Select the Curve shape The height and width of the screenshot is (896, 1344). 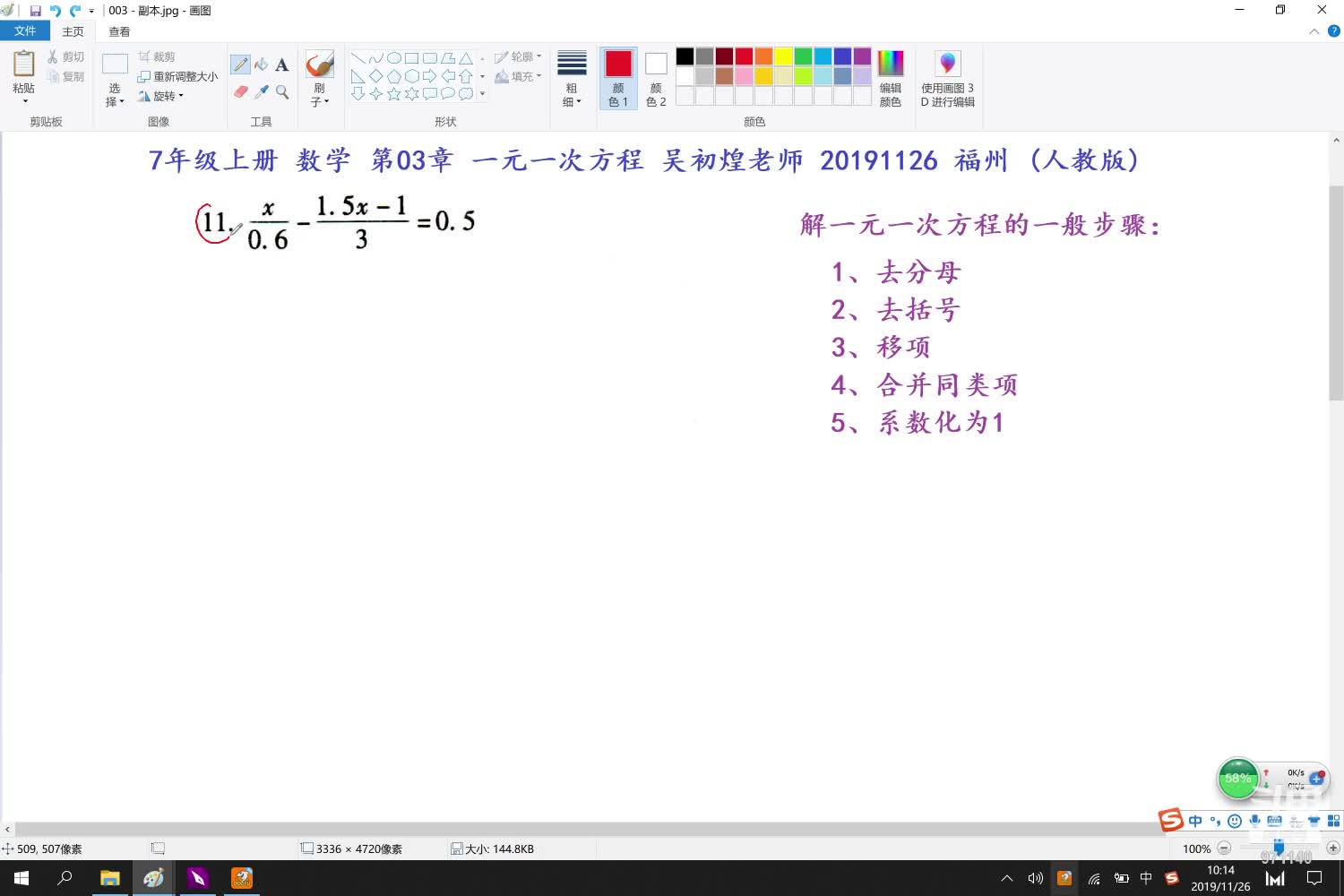click(376, 58)
